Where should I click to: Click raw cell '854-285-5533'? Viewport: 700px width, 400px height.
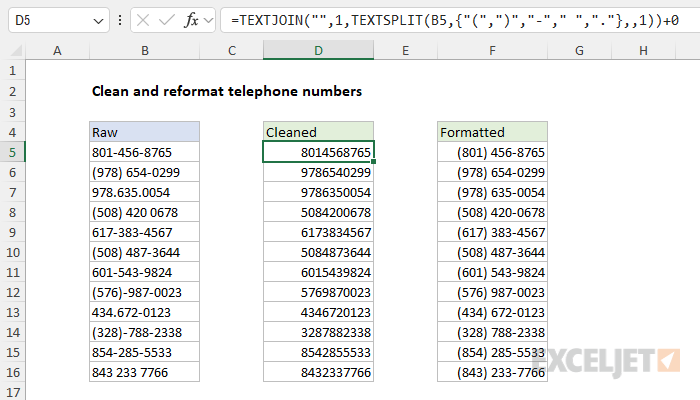pos(145,352)
